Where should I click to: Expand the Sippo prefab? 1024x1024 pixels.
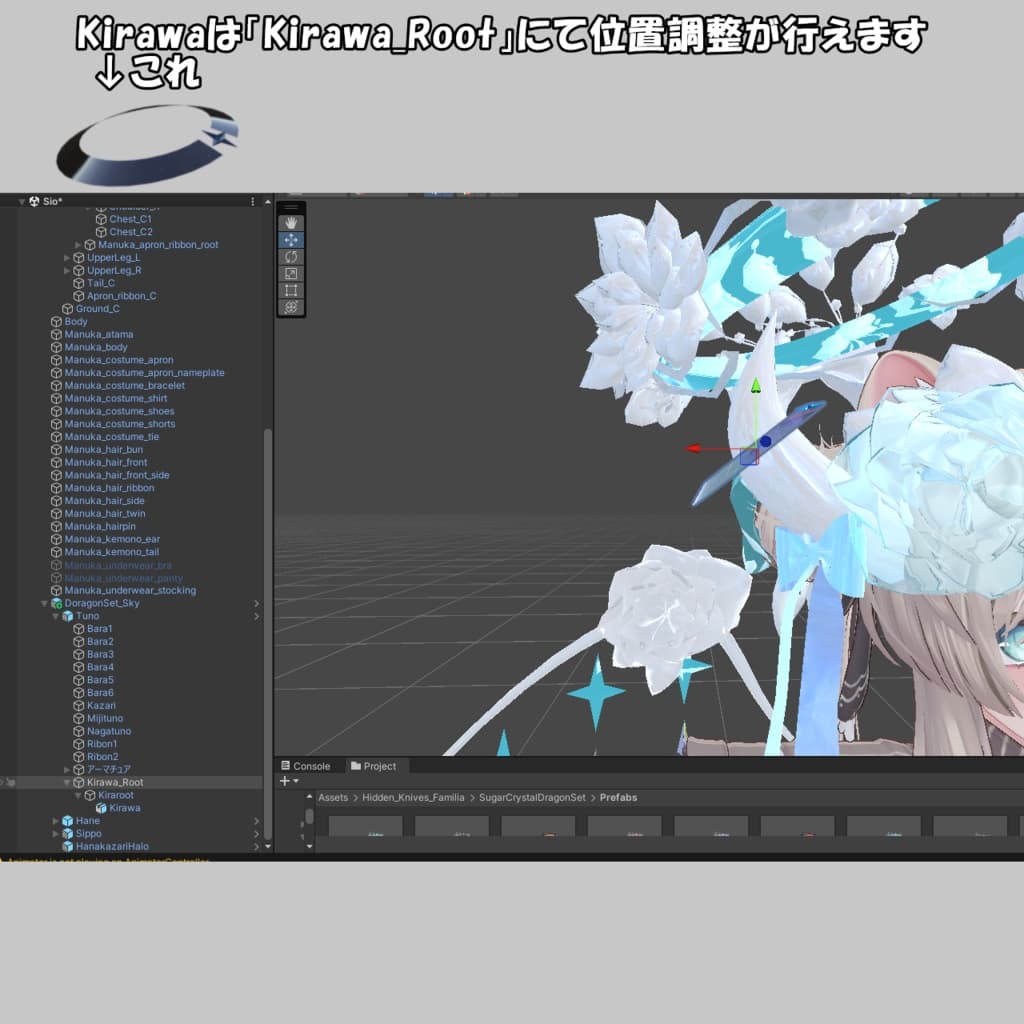coord(56,833)
